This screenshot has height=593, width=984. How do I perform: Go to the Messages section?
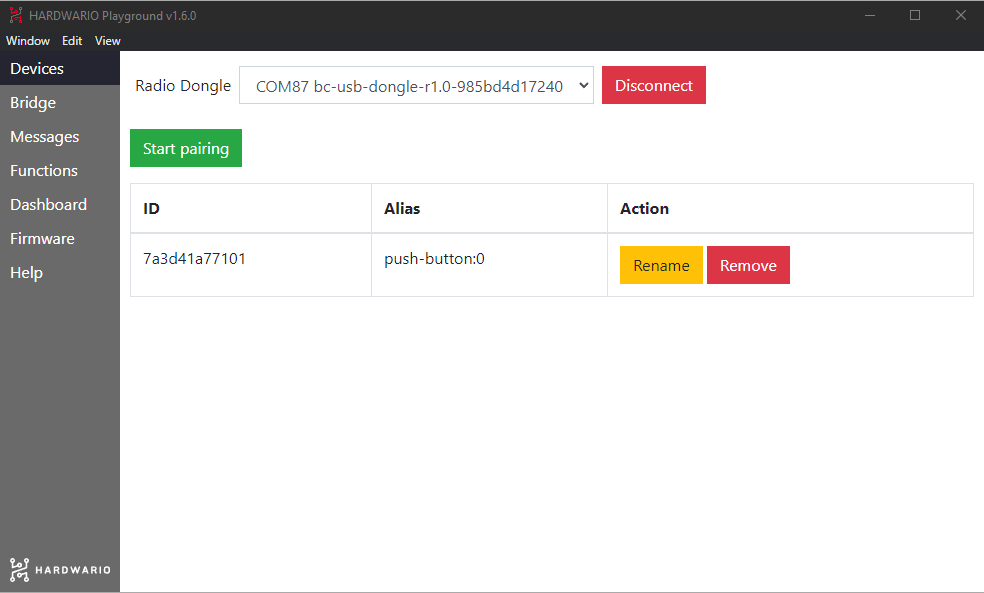60,136
